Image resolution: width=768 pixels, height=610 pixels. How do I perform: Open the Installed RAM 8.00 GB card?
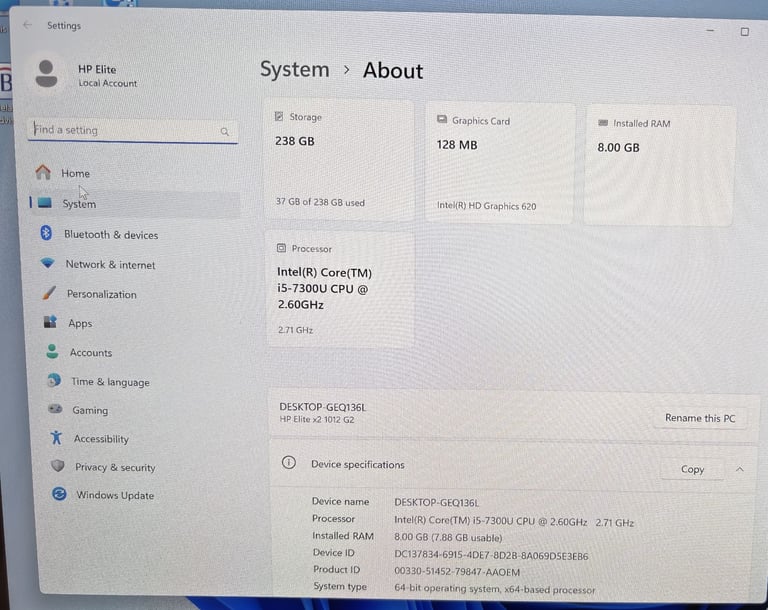pyautogui.click(x=660, y=166)
